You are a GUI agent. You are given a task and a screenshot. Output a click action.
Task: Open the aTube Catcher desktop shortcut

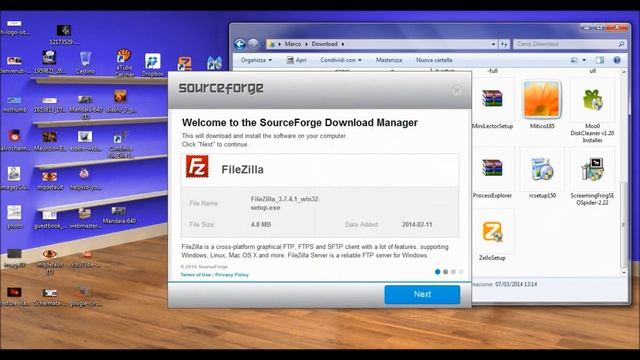pos(124,62)
